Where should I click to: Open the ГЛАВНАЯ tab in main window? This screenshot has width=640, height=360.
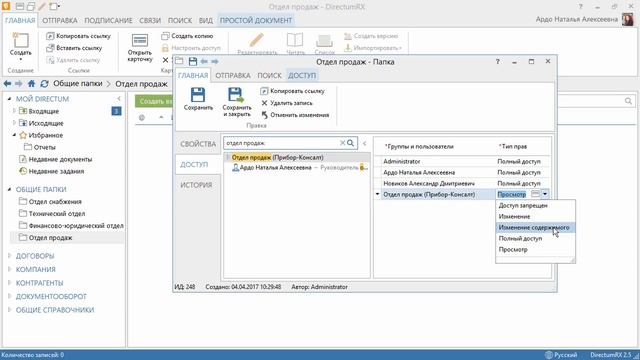20,20
